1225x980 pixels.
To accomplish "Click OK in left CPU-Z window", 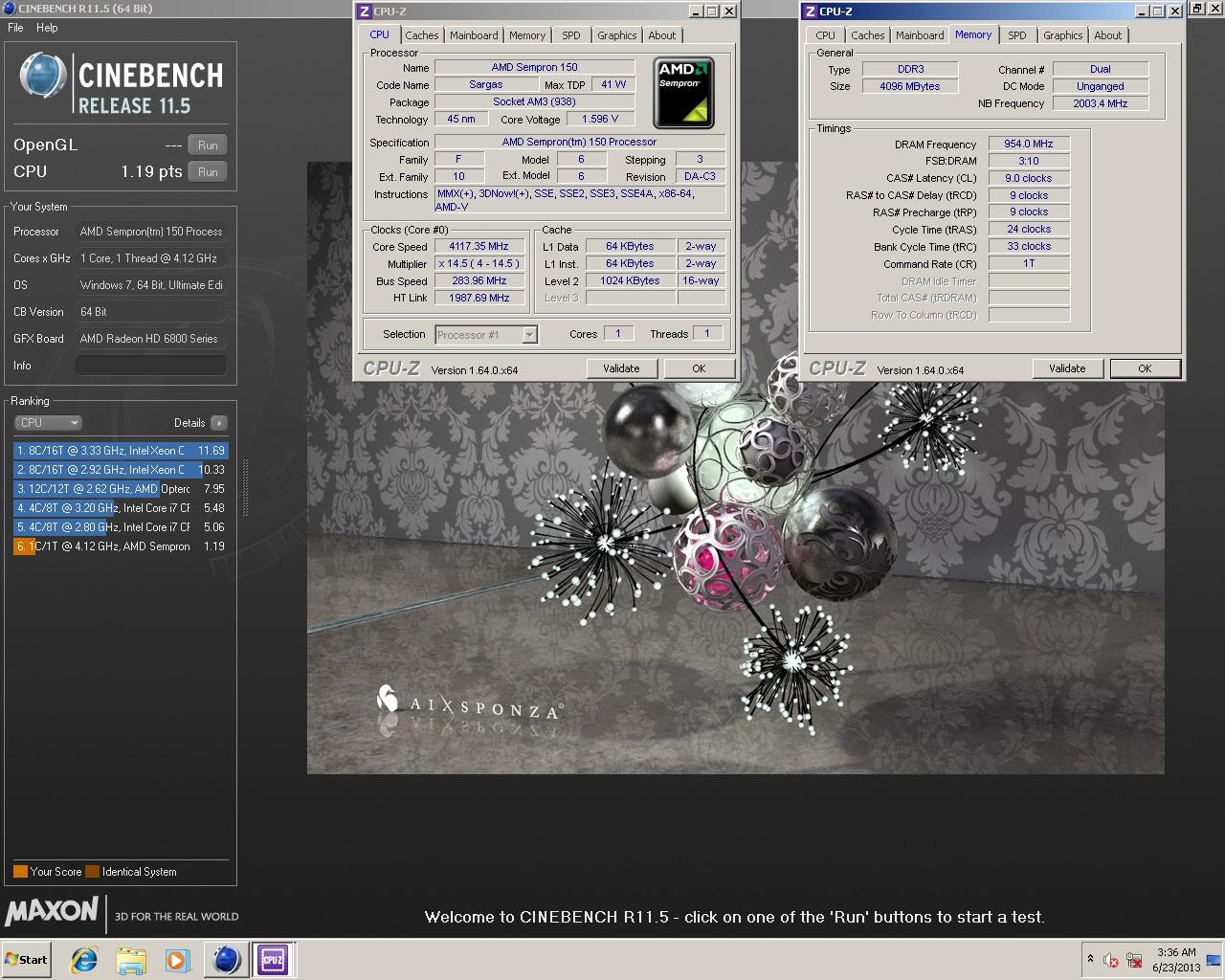I will [699, 368].
